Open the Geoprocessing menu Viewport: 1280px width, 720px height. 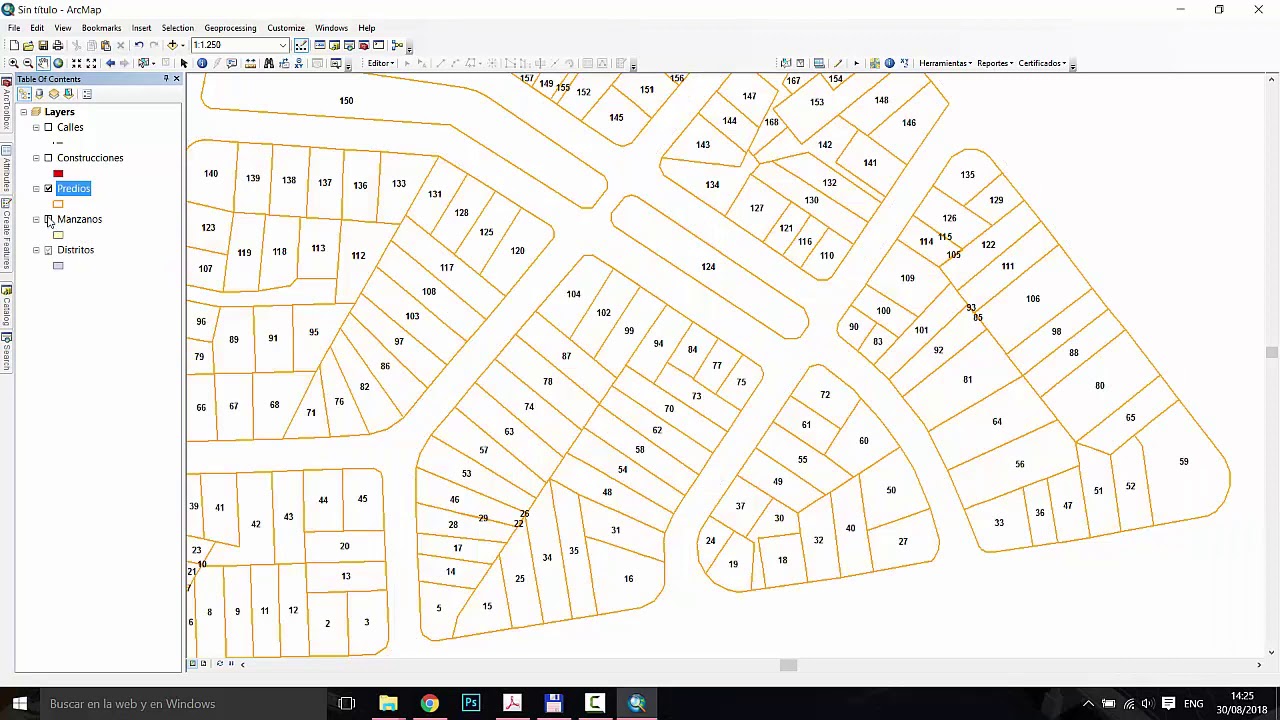pos(230,28)
